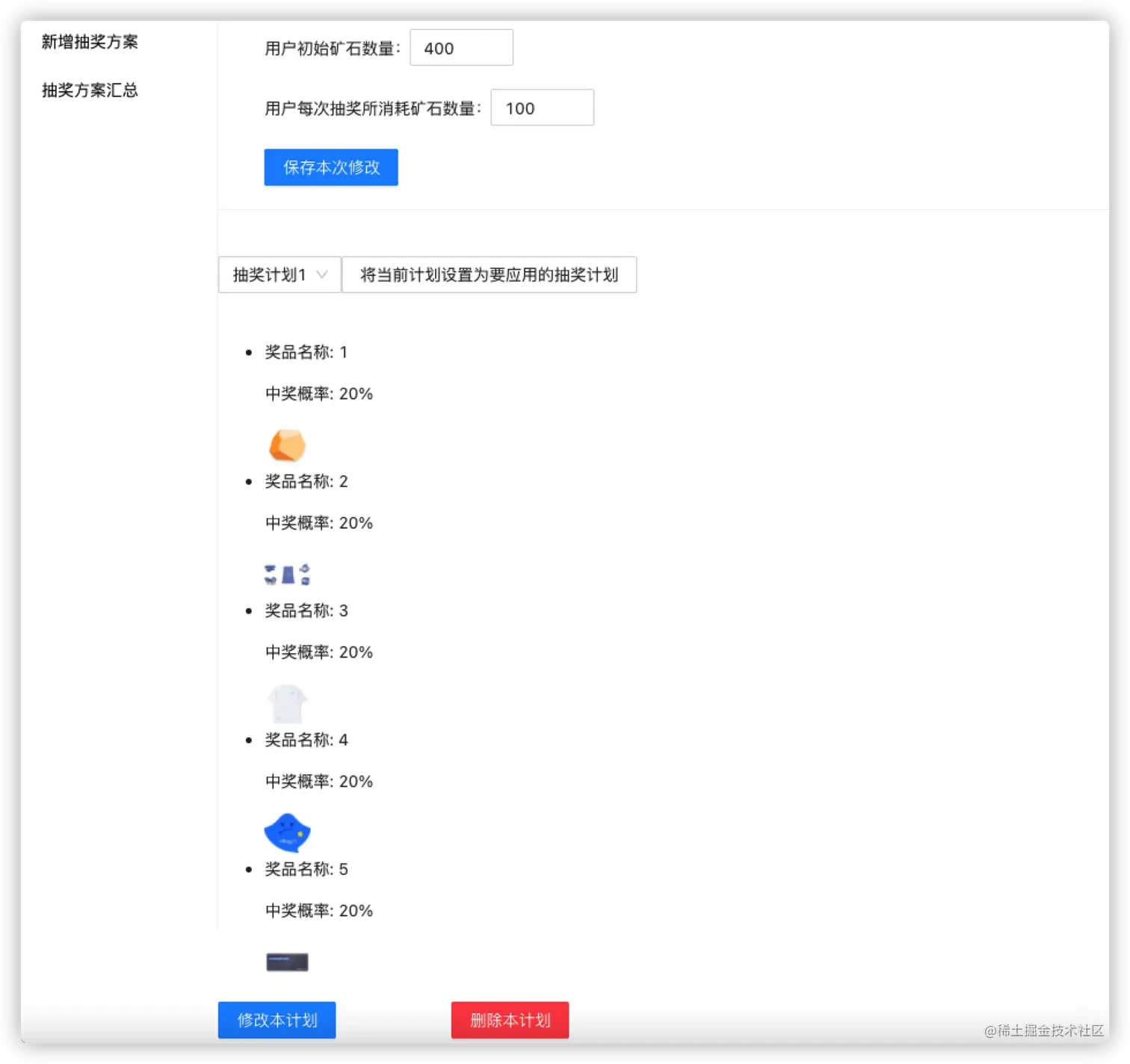Click 将当前计划设置为要应用的抽奖计划

(x=489, y=274)
